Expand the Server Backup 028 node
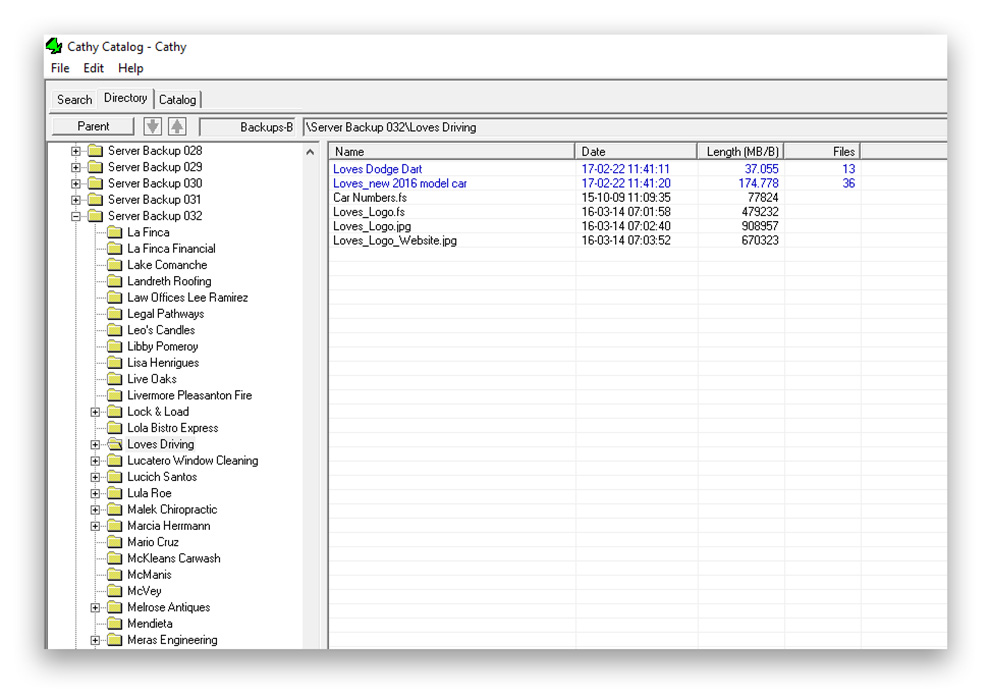Viewport: 990px width, 699px height. point(76,151)
